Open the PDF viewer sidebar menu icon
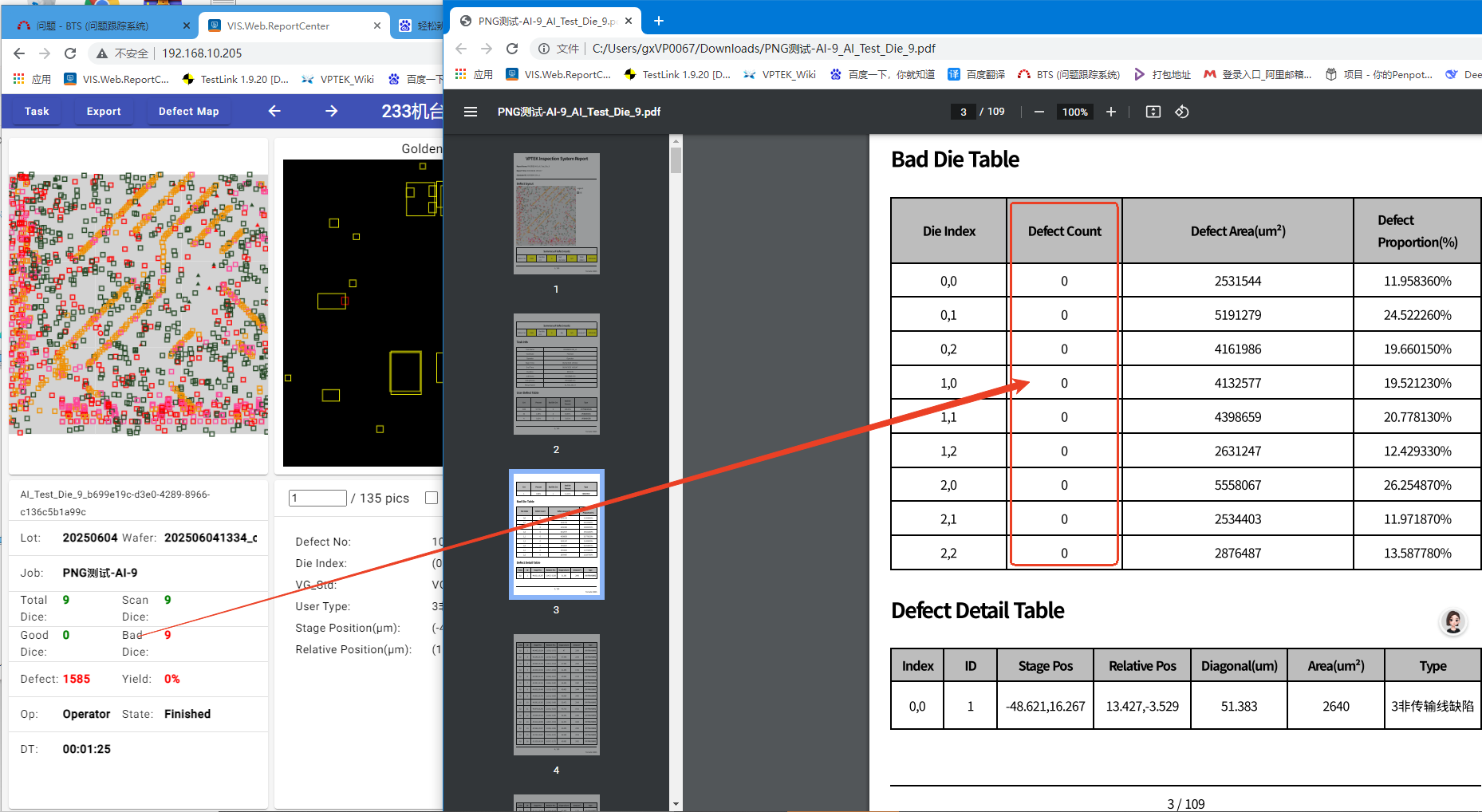Image resolution: width=1482 pixels, height=812 pixels. point(471,112)
